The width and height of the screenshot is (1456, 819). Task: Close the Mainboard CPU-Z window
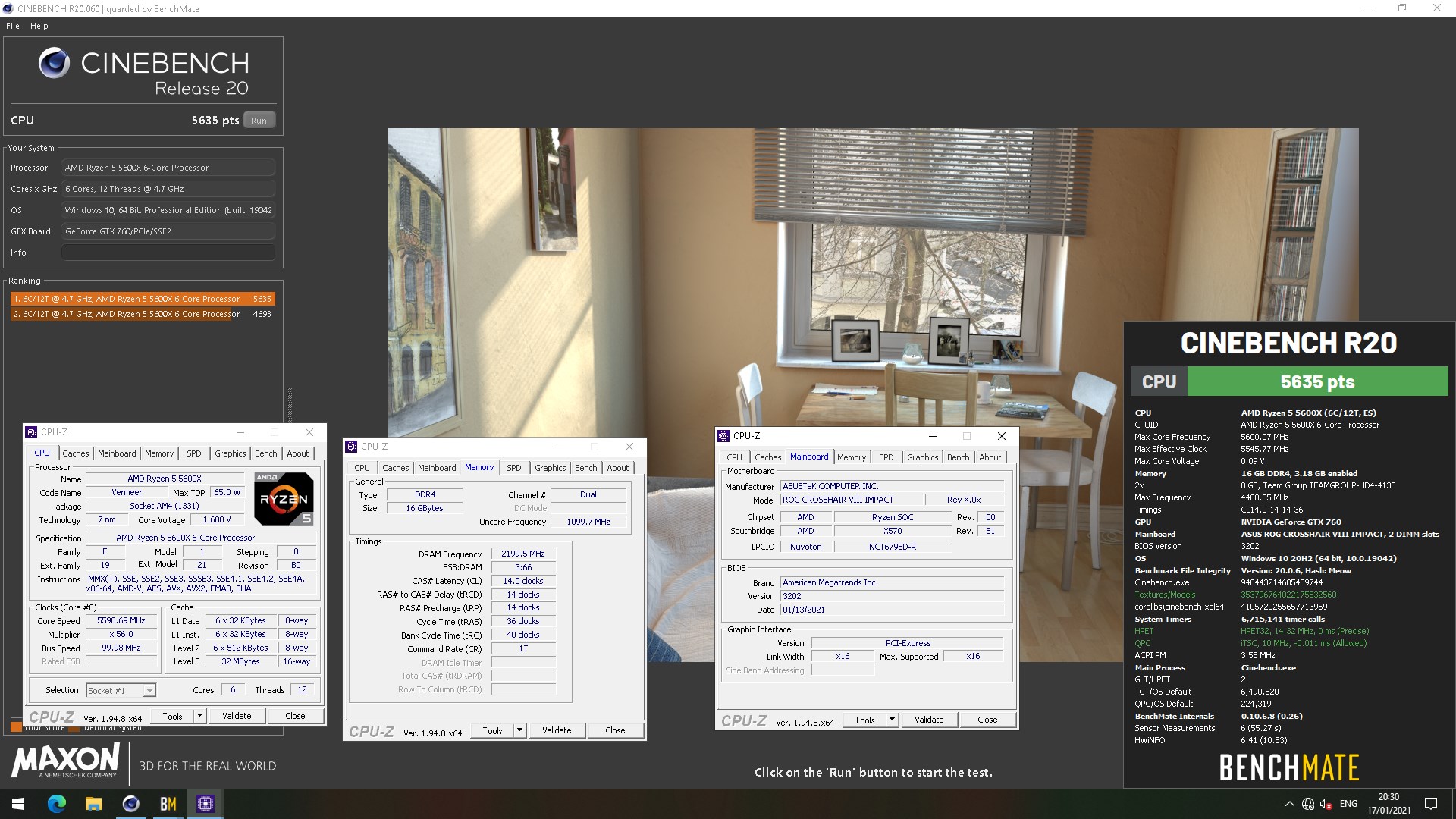click(x=1002, y=436)
